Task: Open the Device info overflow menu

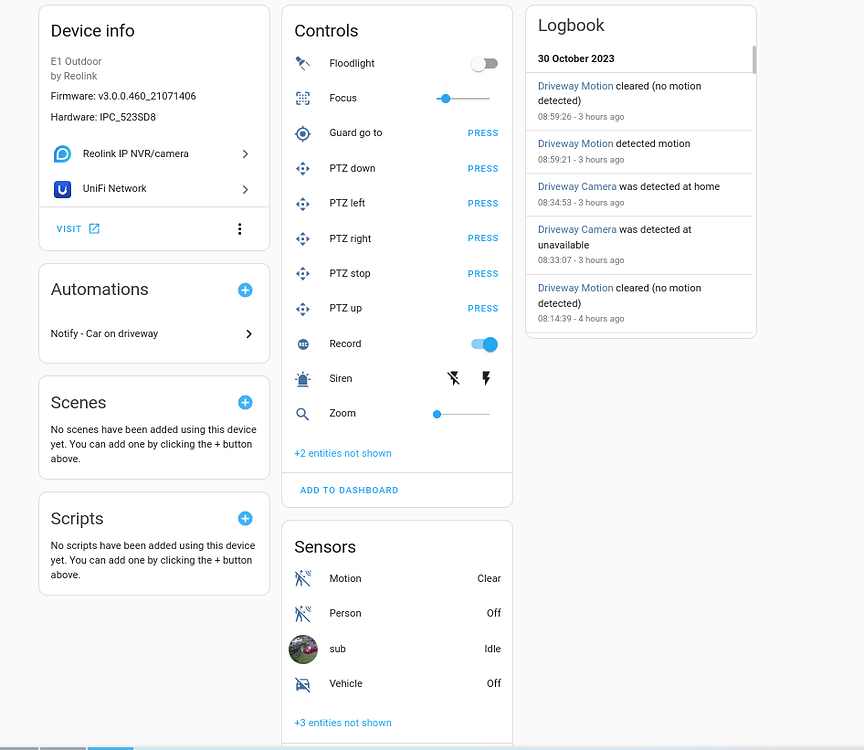Action: tap(239, 228)
